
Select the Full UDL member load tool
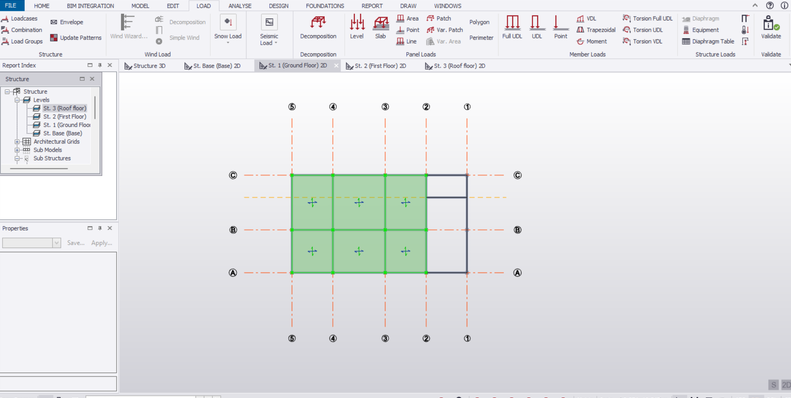coord(512,28)
